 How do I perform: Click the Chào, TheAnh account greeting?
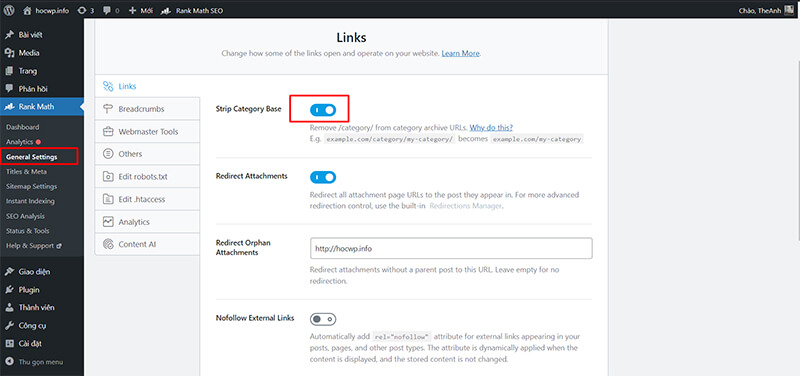click(x=760, y=11)
